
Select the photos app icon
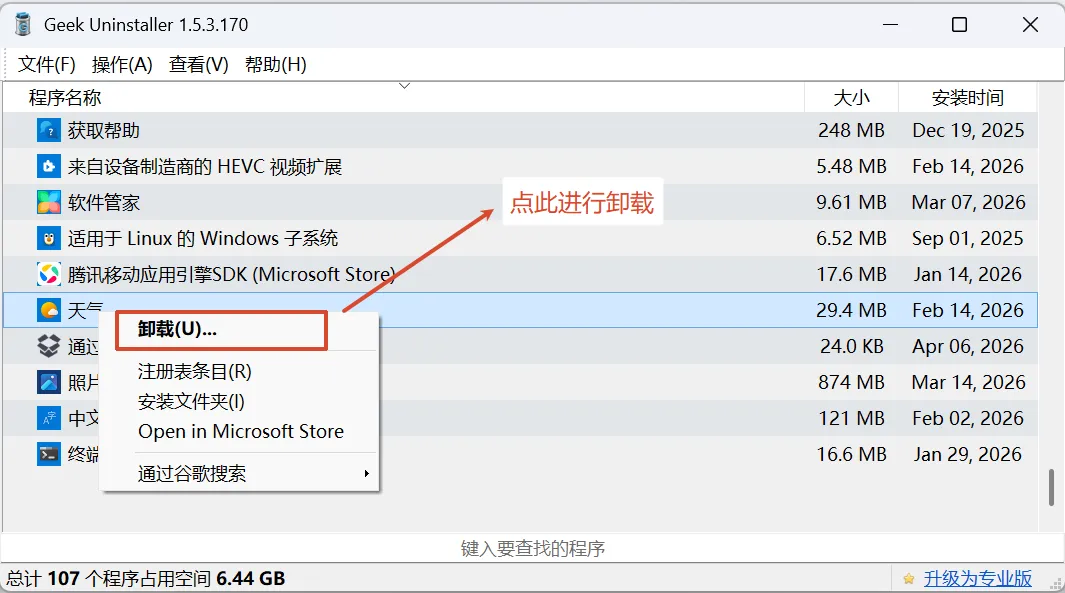click(x=49, y=382)
